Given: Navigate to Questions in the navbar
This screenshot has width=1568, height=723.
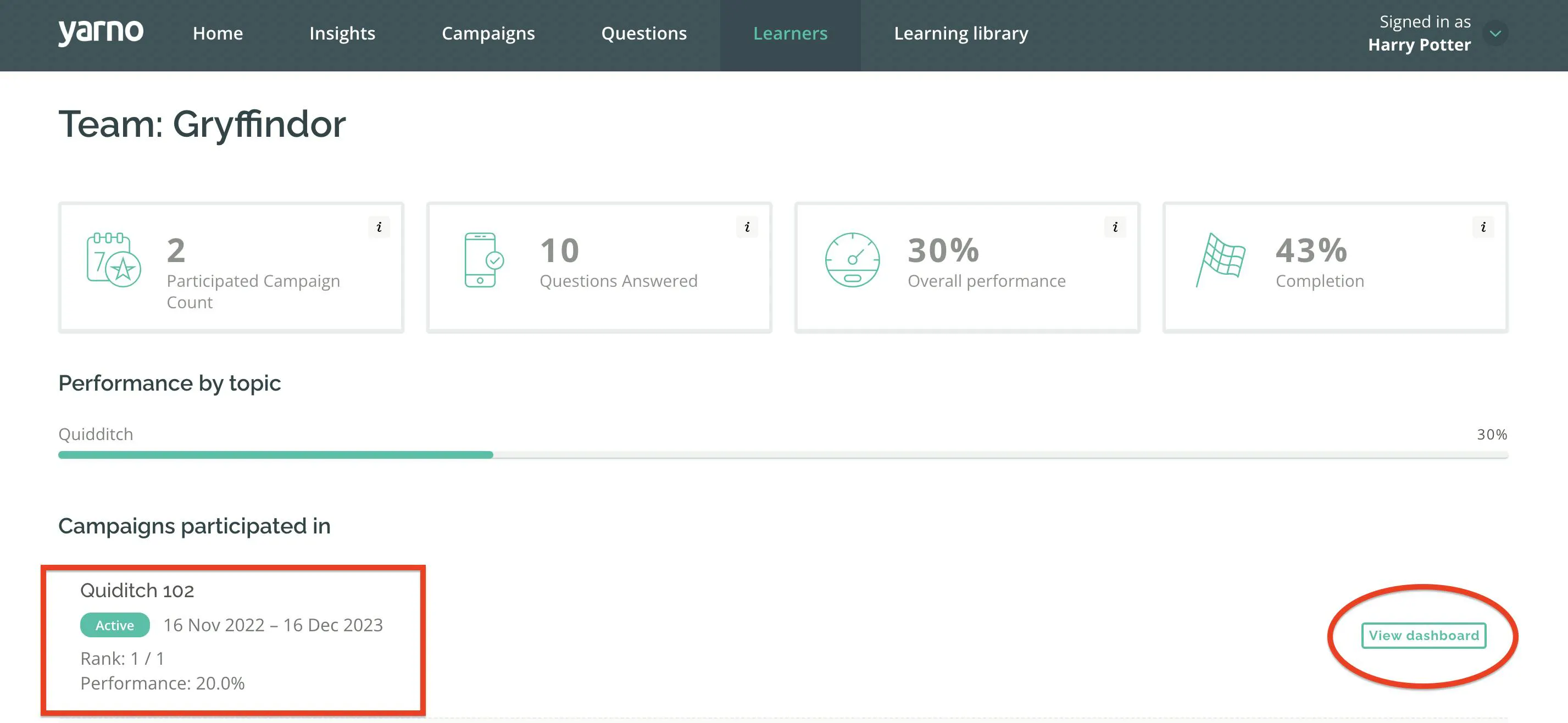Looking at the screenshot, I should [644, 34].
